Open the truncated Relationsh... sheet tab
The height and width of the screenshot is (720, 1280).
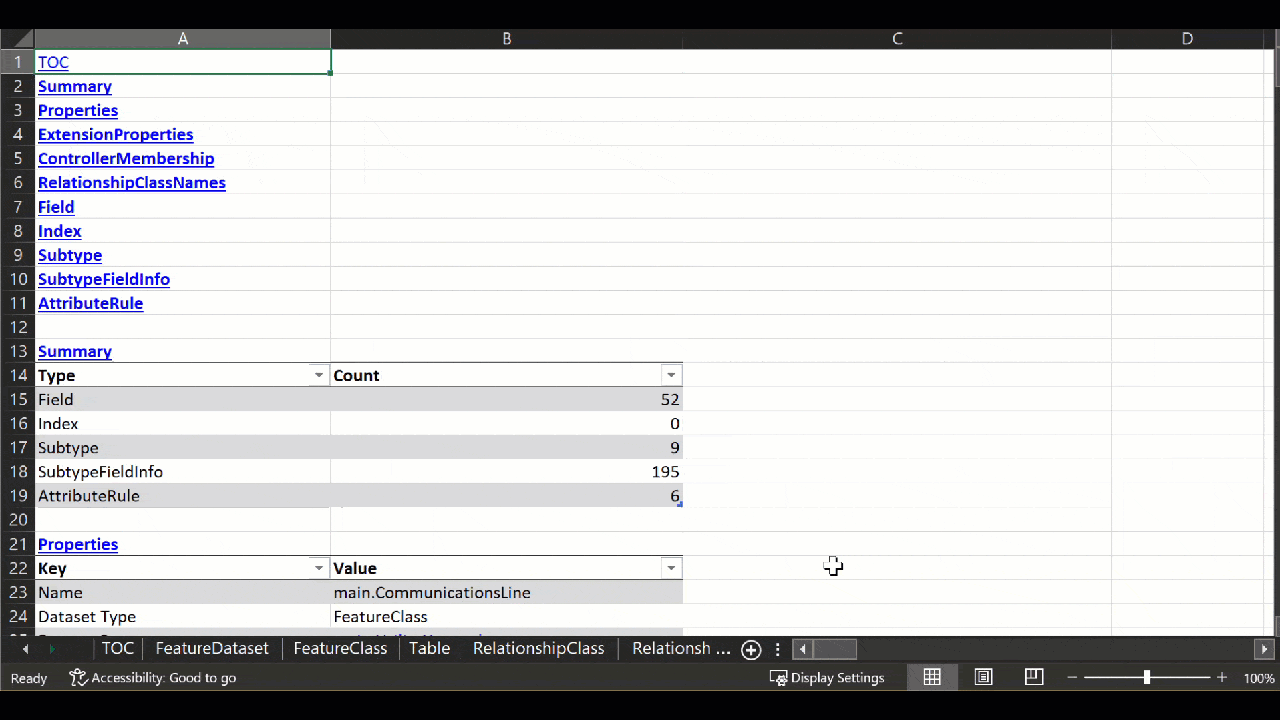(x=681, y=648)
